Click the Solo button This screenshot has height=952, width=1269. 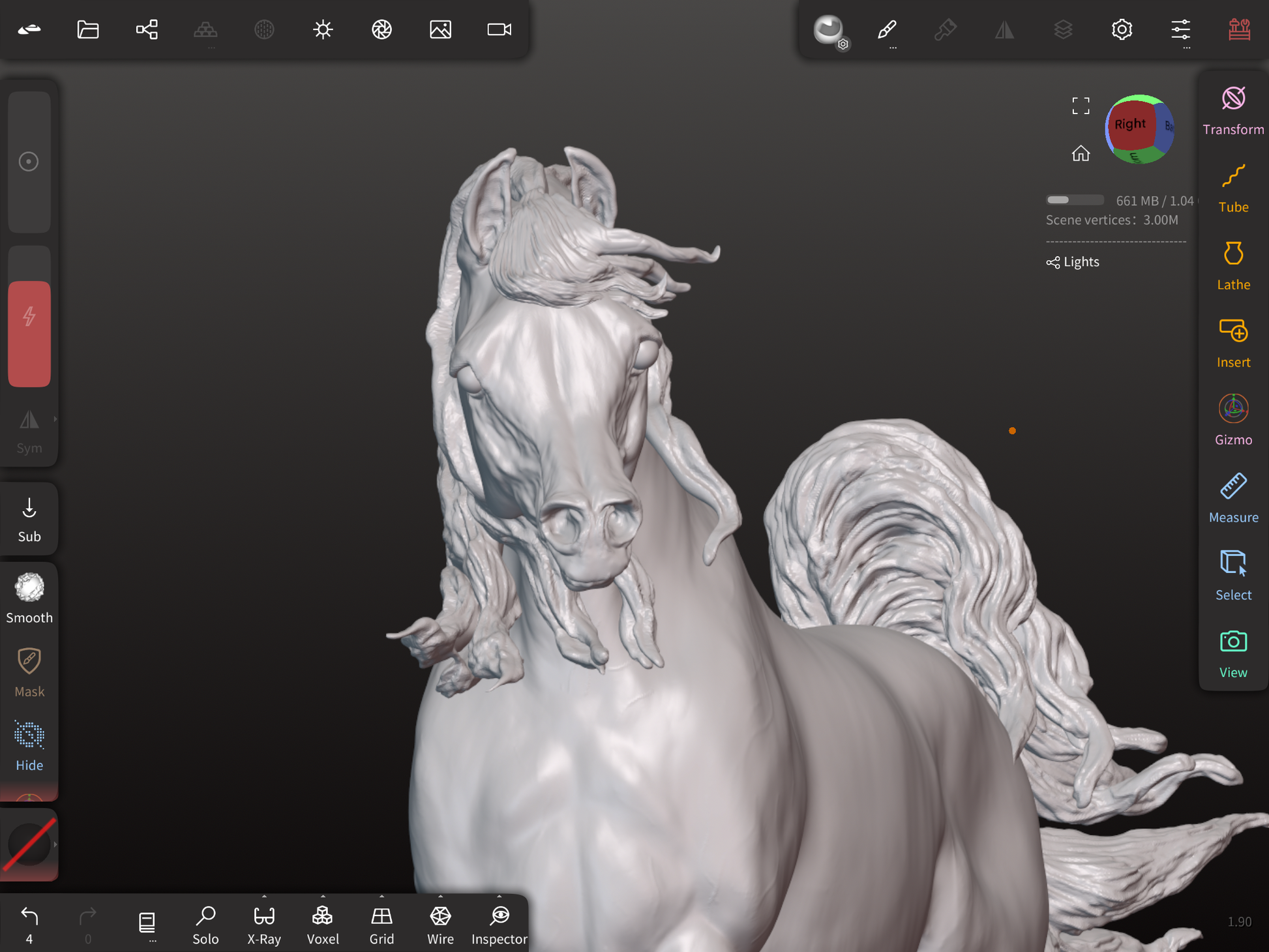205,924
